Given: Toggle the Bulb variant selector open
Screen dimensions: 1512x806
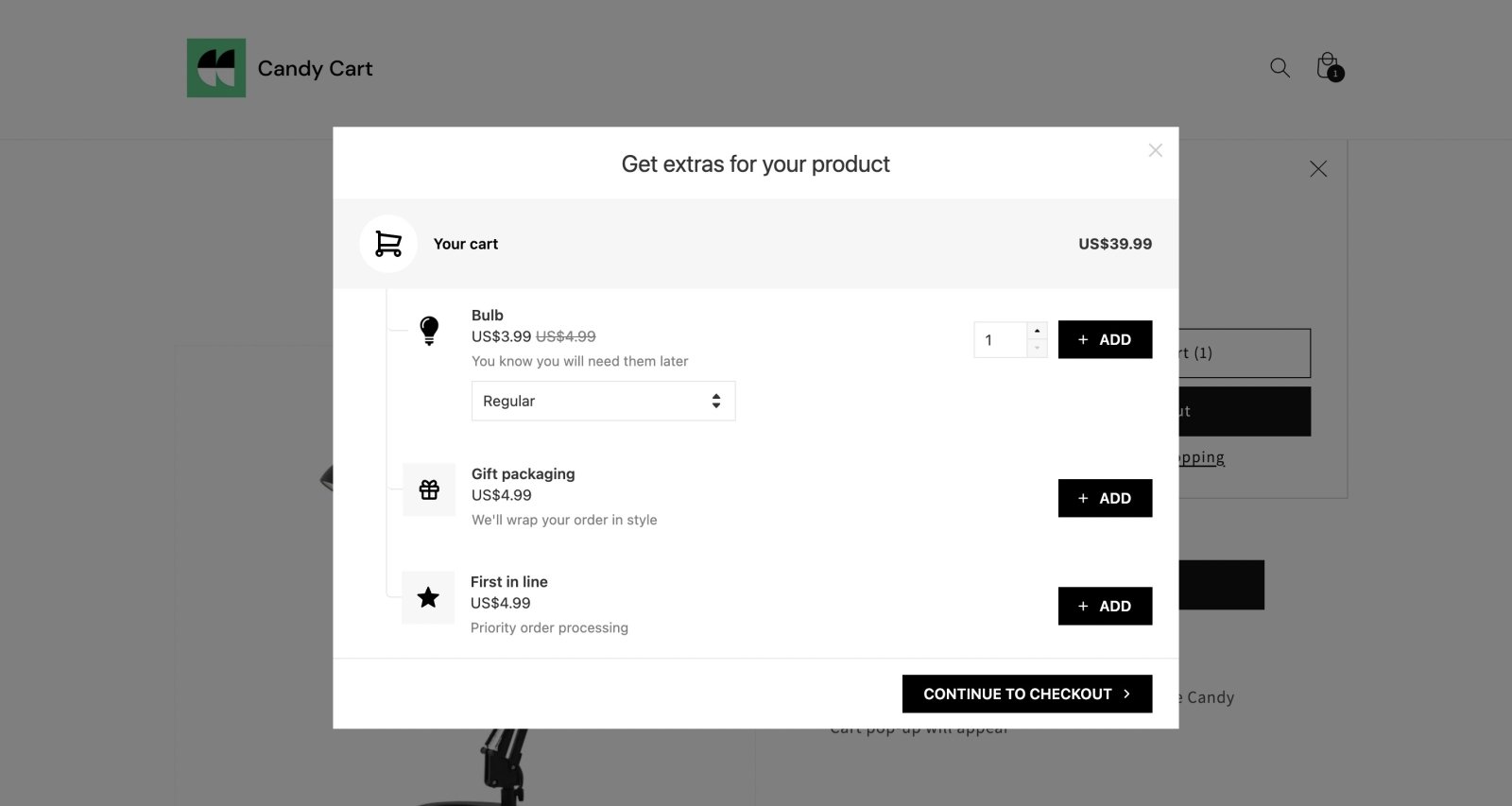Looking at the screenshot, I should [x=718, y=401].
